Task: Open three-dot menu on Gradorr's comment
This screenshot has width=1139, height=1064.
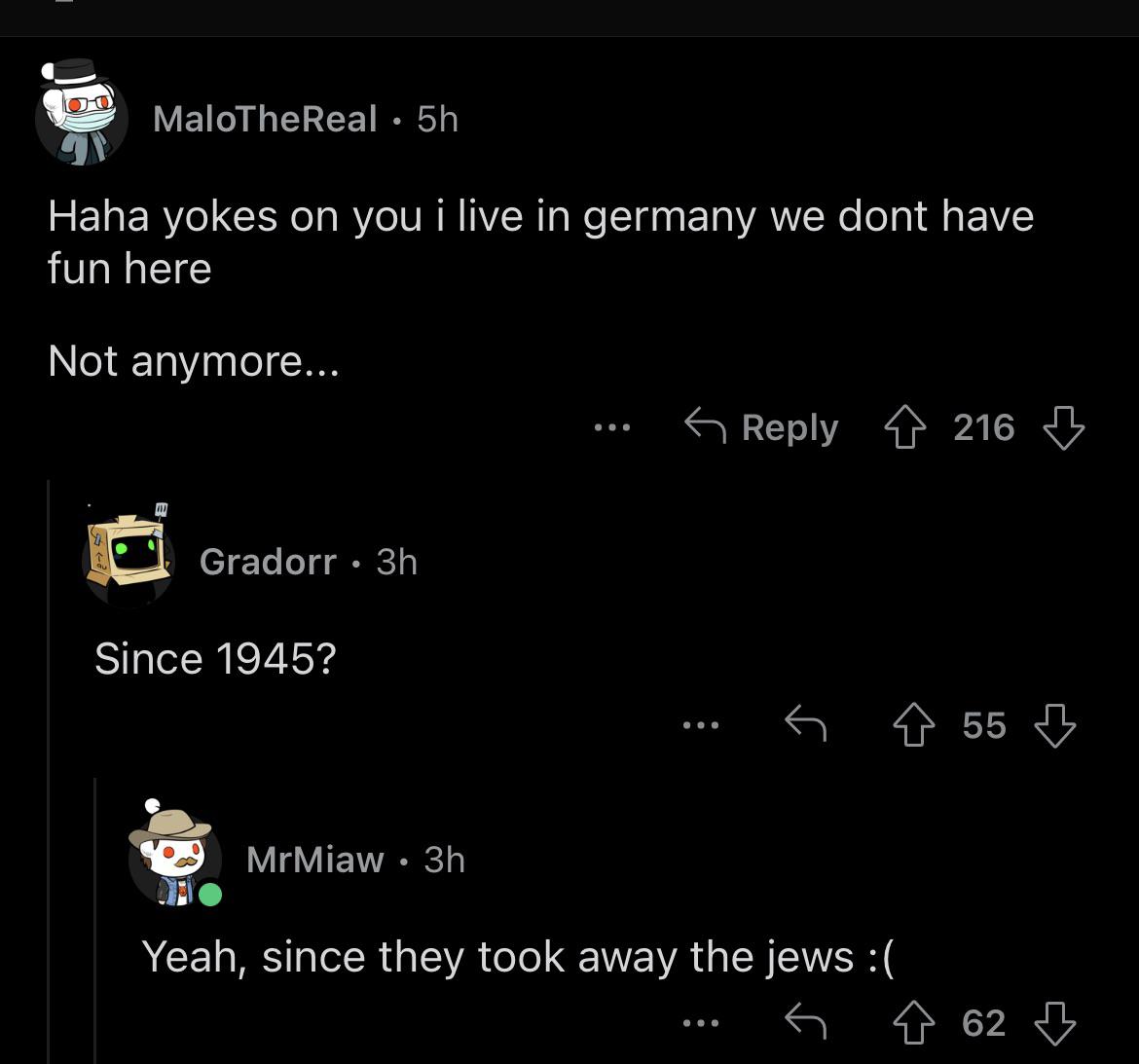Action: [x=701, y=725]
